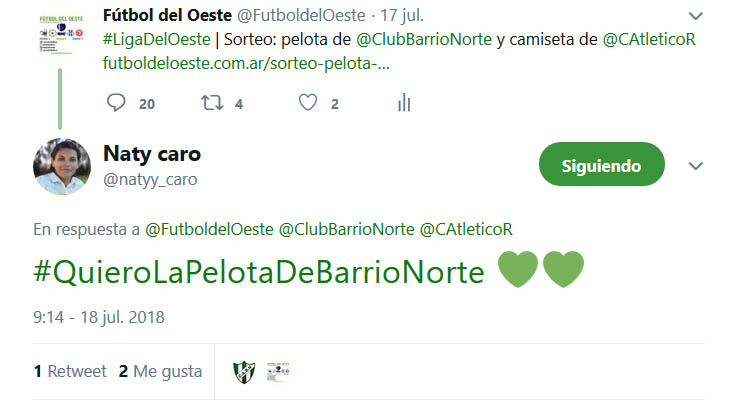This screenshot has height=405, width=737.
Task: Like the Fútbol del Oeste tweet
Action: pyautogui.click(x=308, y=102)
